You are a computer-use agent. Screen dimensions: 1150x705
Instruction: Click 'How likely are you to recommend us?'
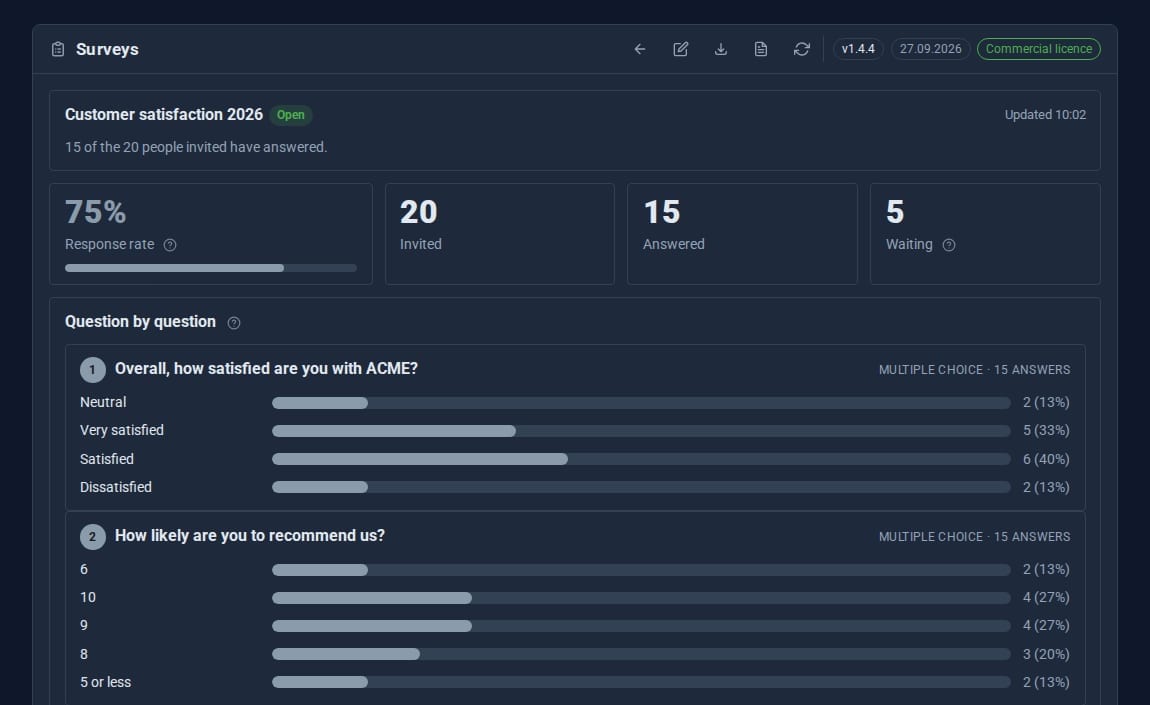click(x=249, y=536)
